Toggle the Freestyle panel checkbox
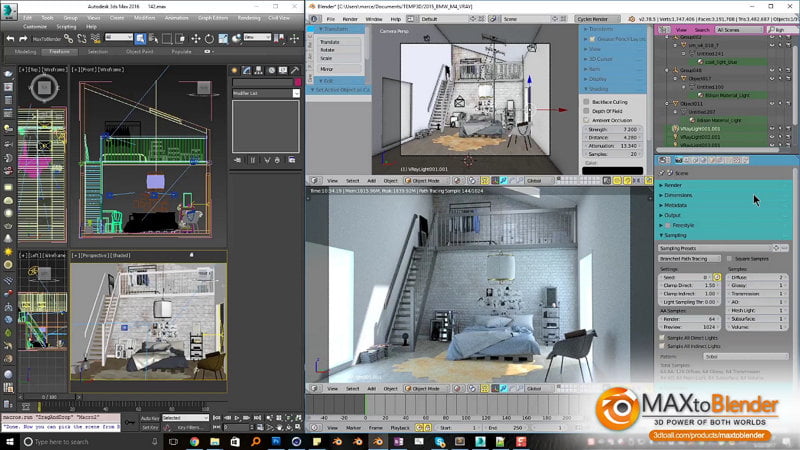The height and width of the screenshot is (450, 800). click(668, 225)
